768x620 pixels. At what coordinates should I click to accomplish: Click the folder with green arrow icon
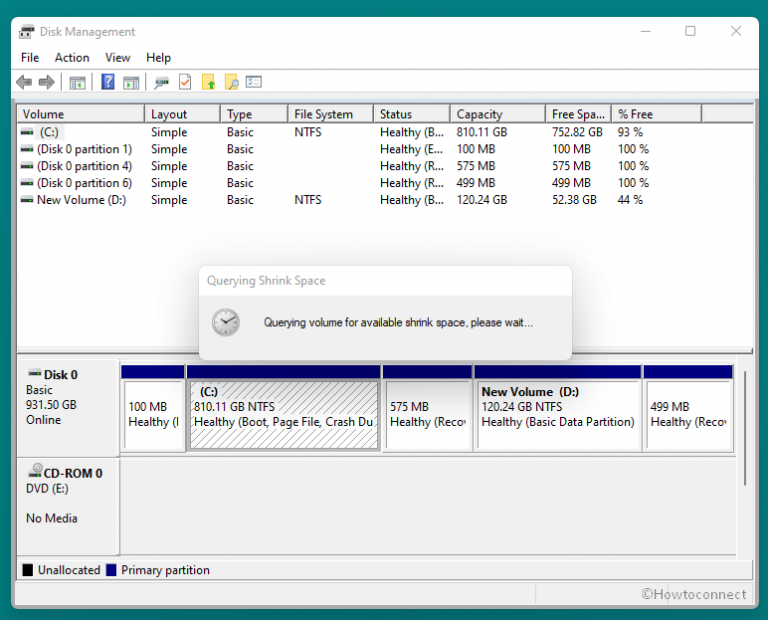pos(209,83)
